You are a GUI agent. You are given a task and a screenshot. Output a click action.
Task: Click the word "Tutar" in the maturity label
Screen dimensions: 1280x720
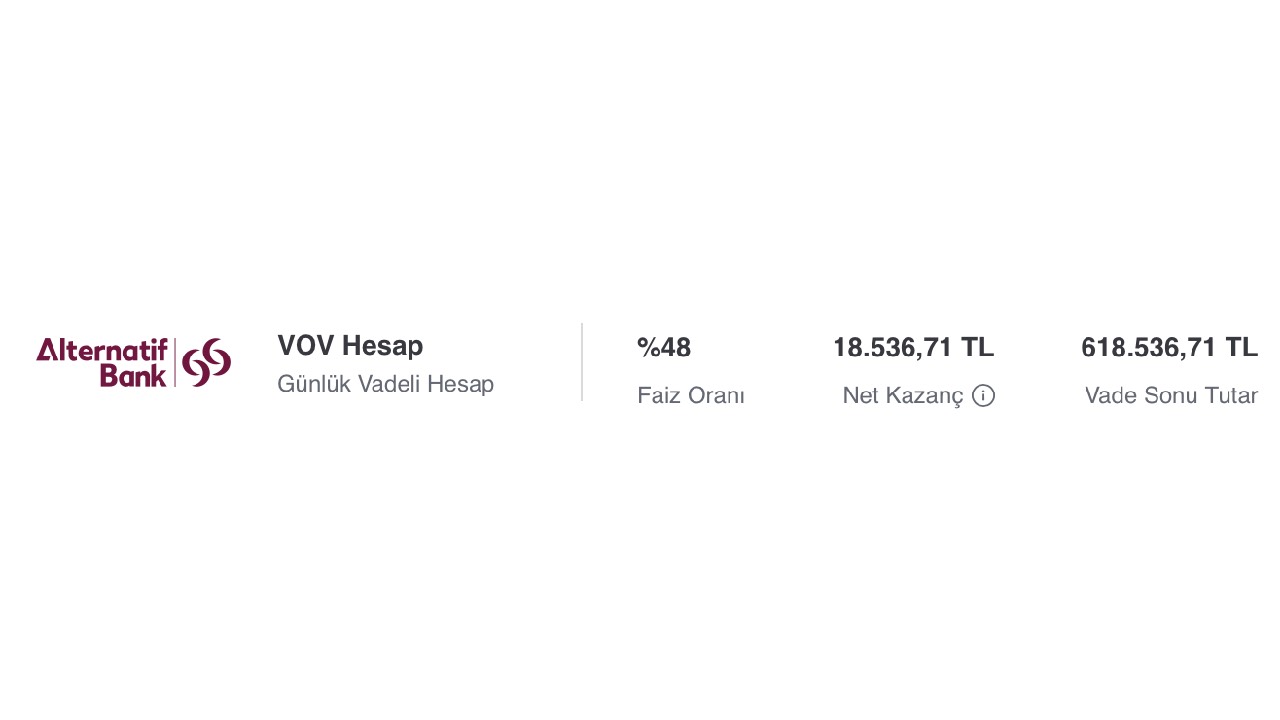pyautogui.click(x=1231, y=396)
